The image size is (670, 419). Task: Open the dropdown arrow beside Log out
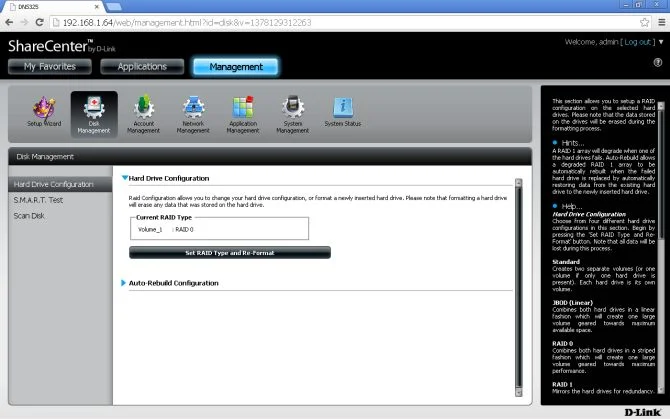[661, 42]
